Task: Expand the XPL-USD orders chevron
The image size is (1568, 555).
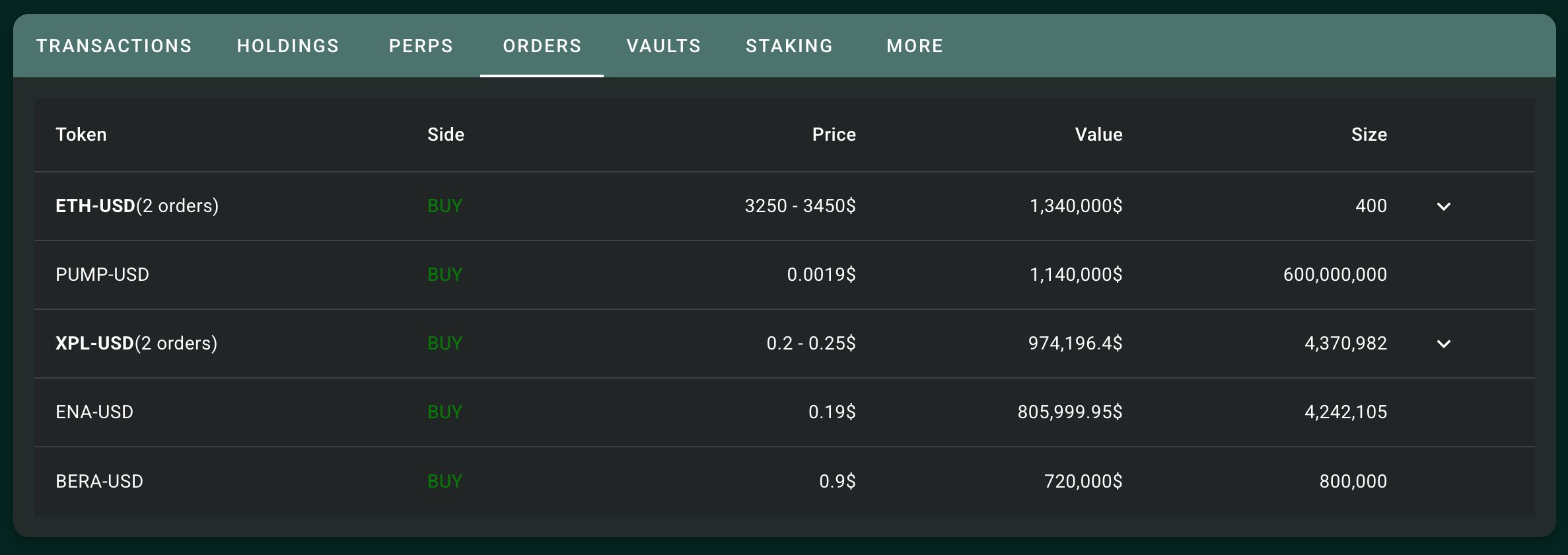Action: tap(1443, 344)
